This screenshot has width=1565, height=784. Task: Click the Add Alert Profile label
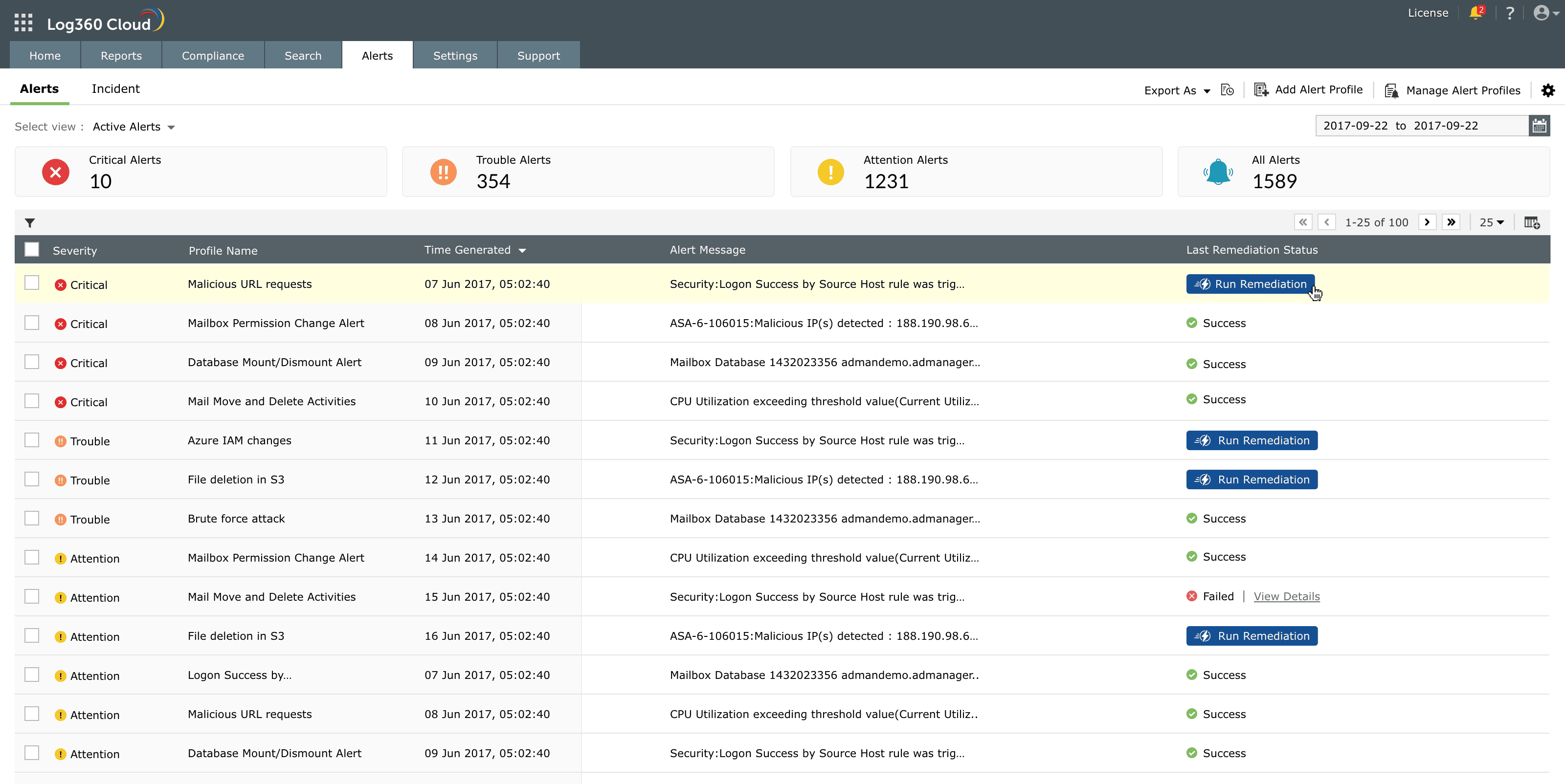pyautogui.click(x=1319, y=90)
